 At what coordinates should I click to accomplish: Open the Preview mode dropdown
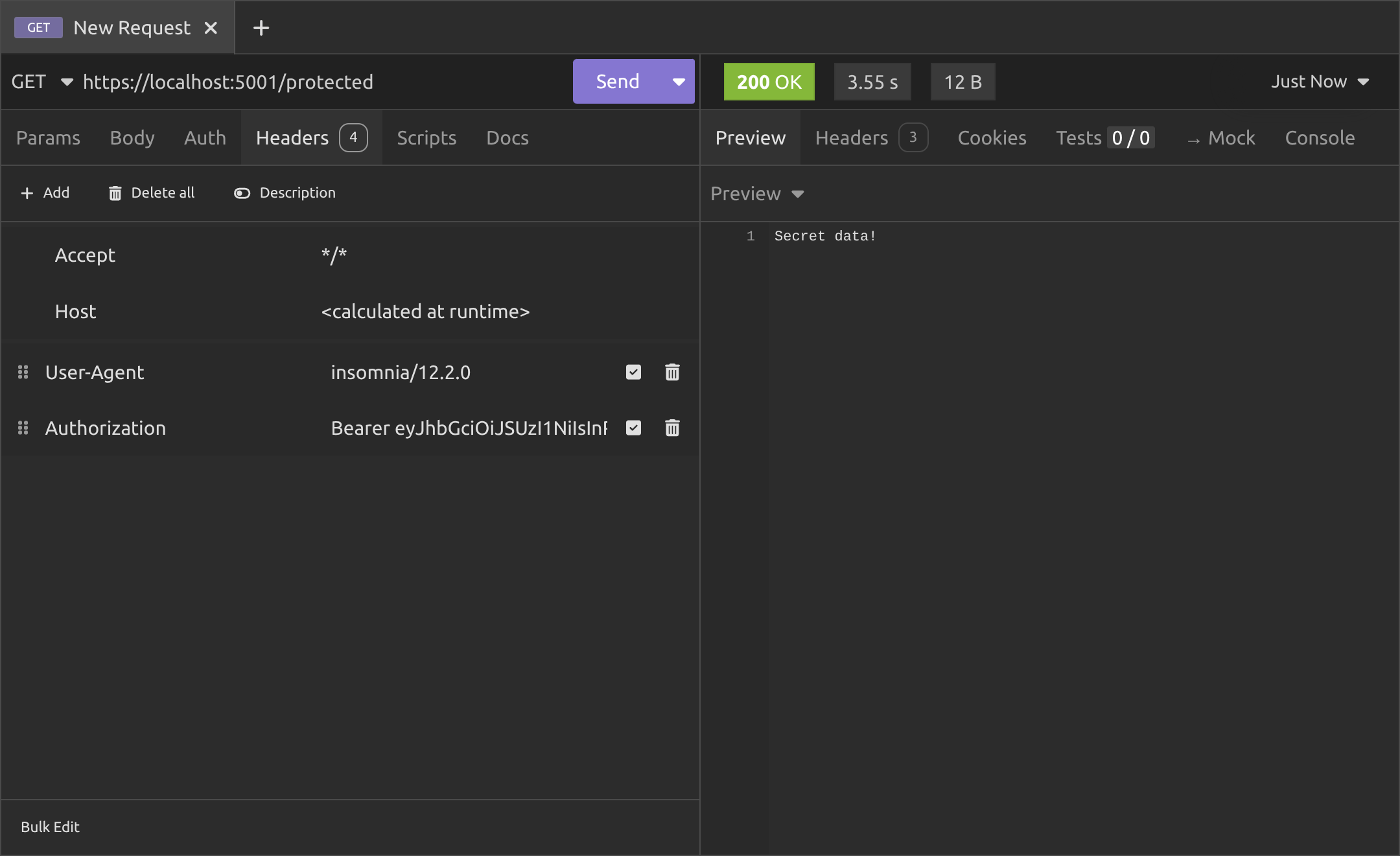tap(757, 194)
